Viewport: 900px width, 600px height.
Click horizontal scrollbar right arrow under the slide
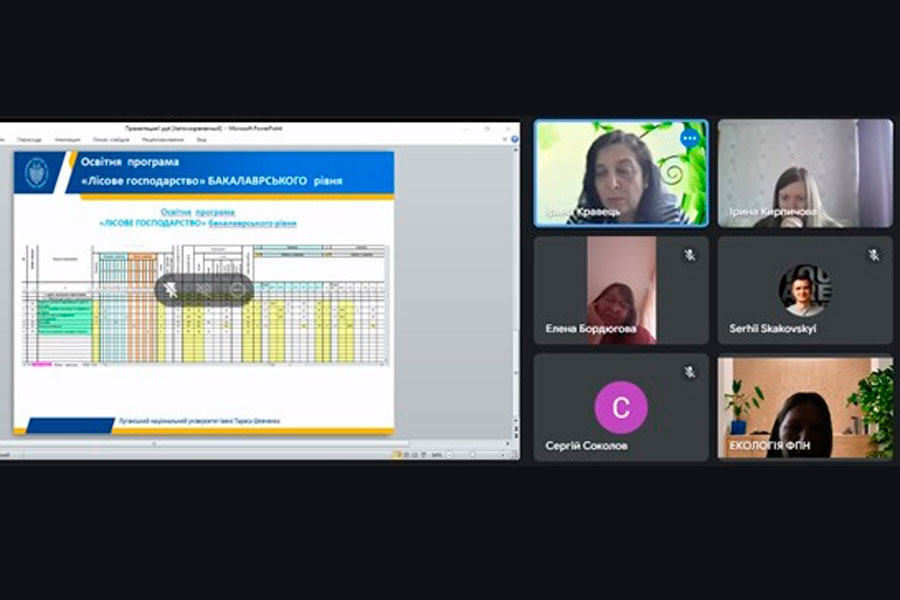tap(508, 443)
